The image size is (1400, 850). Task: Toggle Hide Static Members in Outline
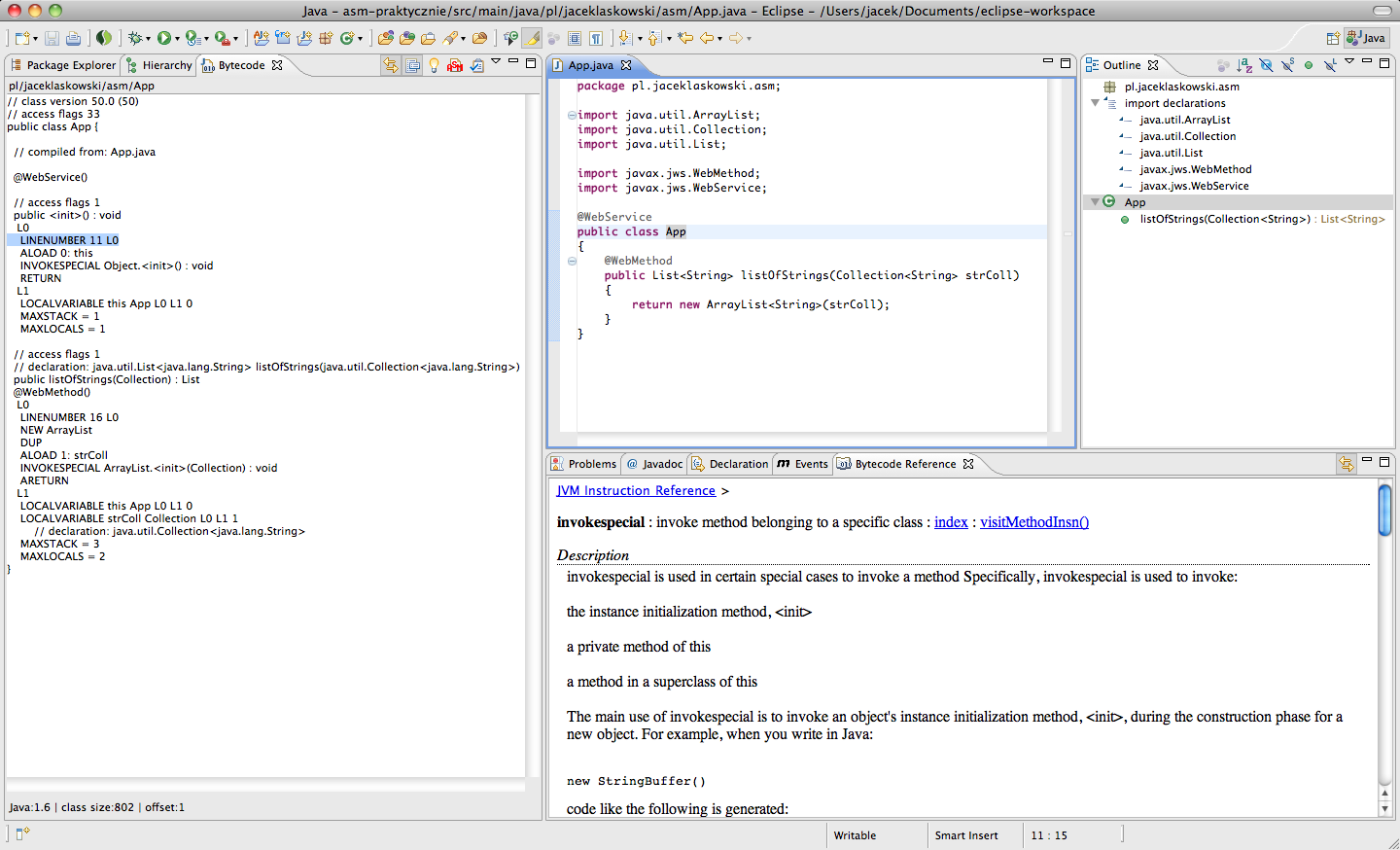1288,65
